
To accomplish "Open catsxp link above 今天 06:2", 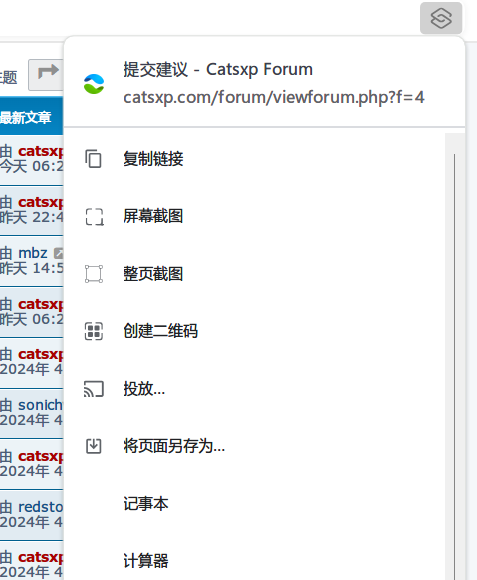I will (41, 151).
